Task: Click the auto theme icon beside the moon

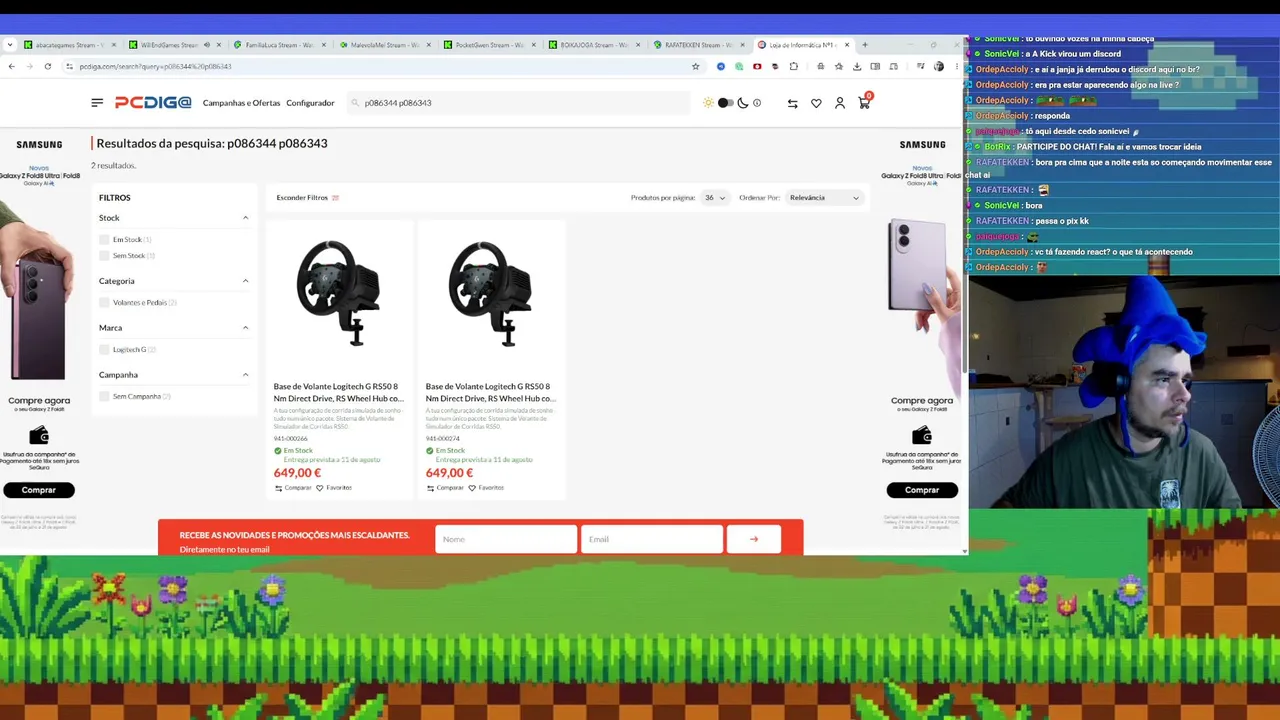Action: [757, 103]
